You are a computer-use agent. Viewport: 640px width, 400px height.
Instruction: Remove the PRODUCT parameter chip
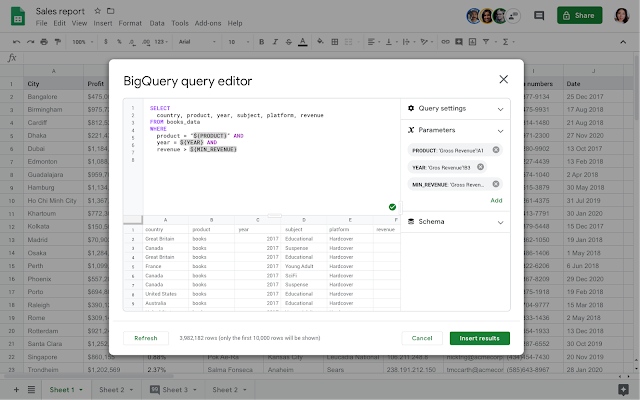point(496,149)
